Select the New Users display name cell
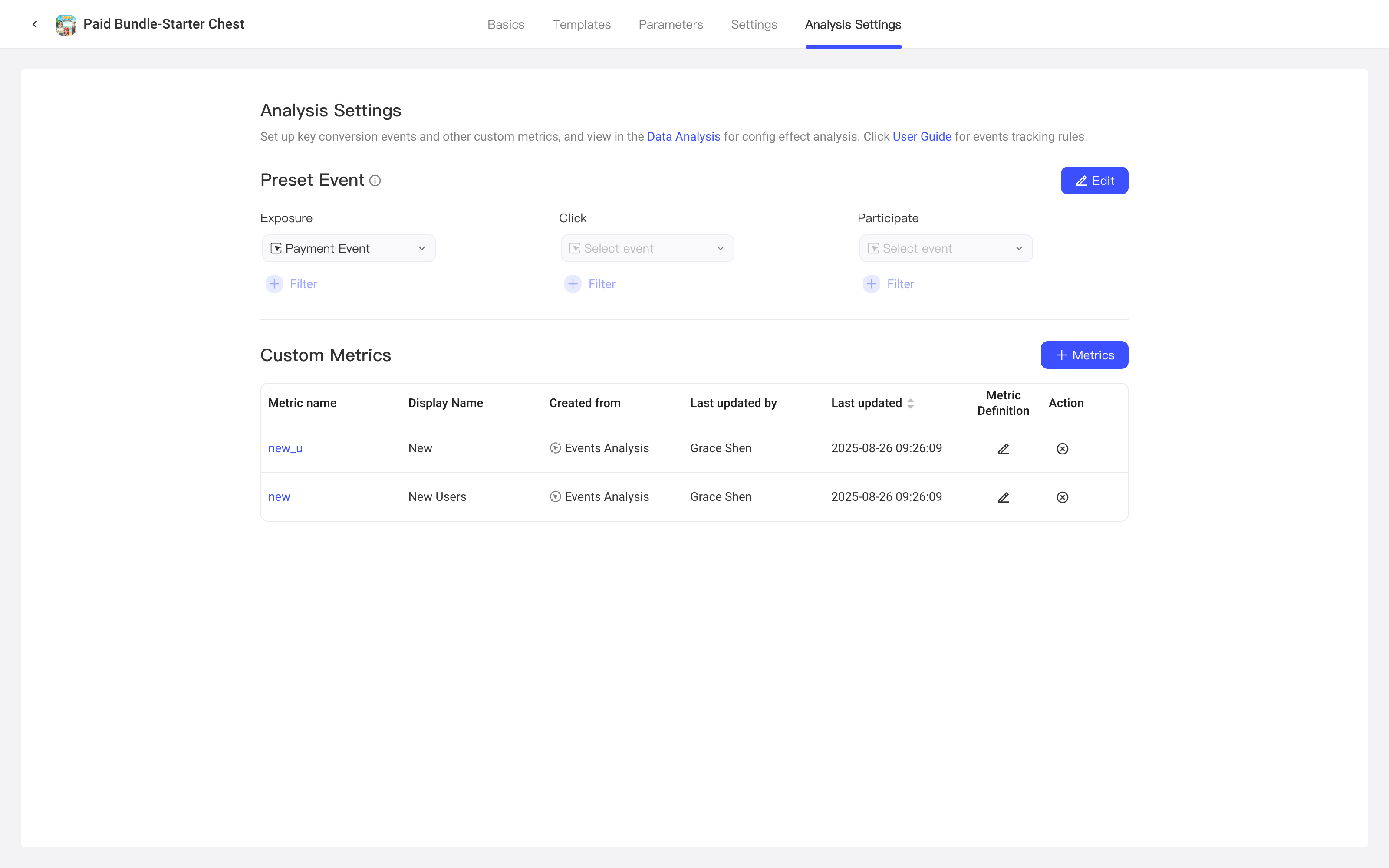 tap(437, 497)
